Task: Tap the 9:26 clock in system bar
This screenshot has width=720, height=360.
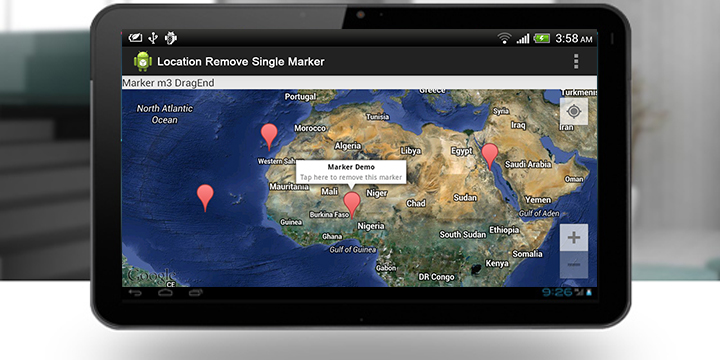Action: pyautogui.click(x=557, y=292)
